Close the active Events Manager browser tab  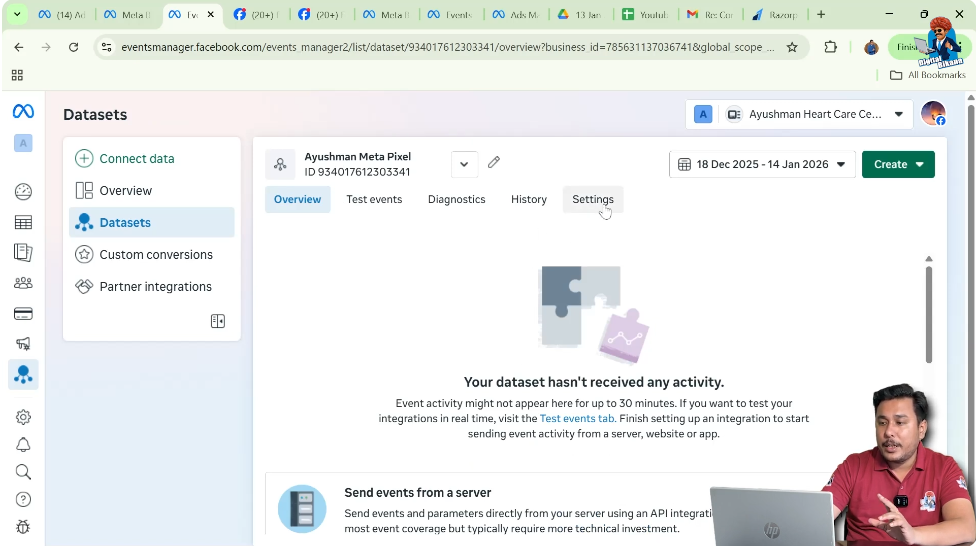pos(211,14)
